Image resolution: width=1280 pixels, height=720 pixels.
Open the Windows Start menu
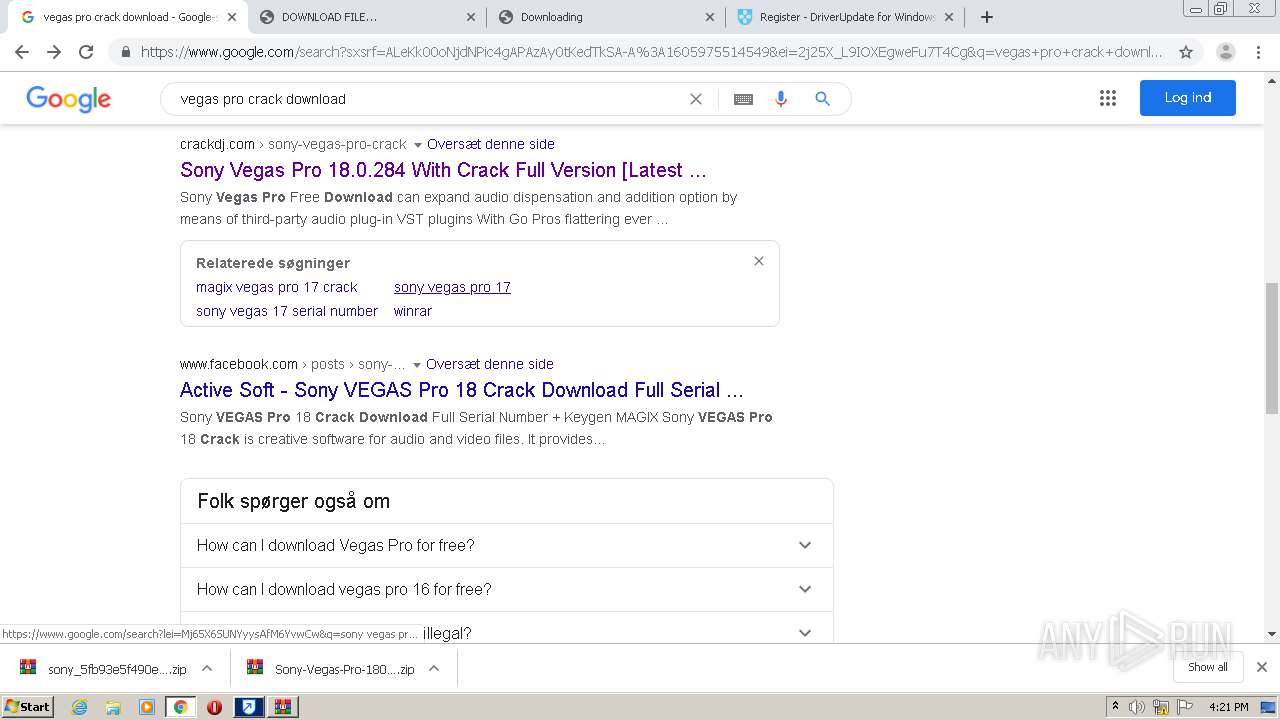click(x=28, y=707)
